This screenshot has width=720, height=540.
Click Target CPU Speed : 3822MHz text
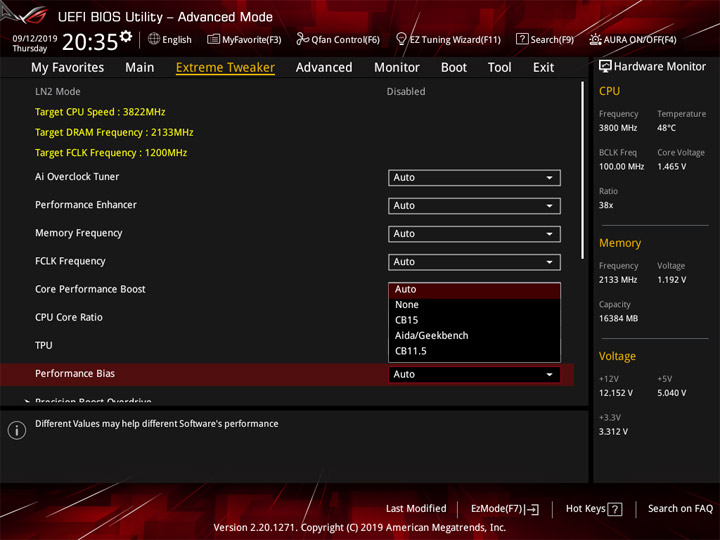point(100,112)
